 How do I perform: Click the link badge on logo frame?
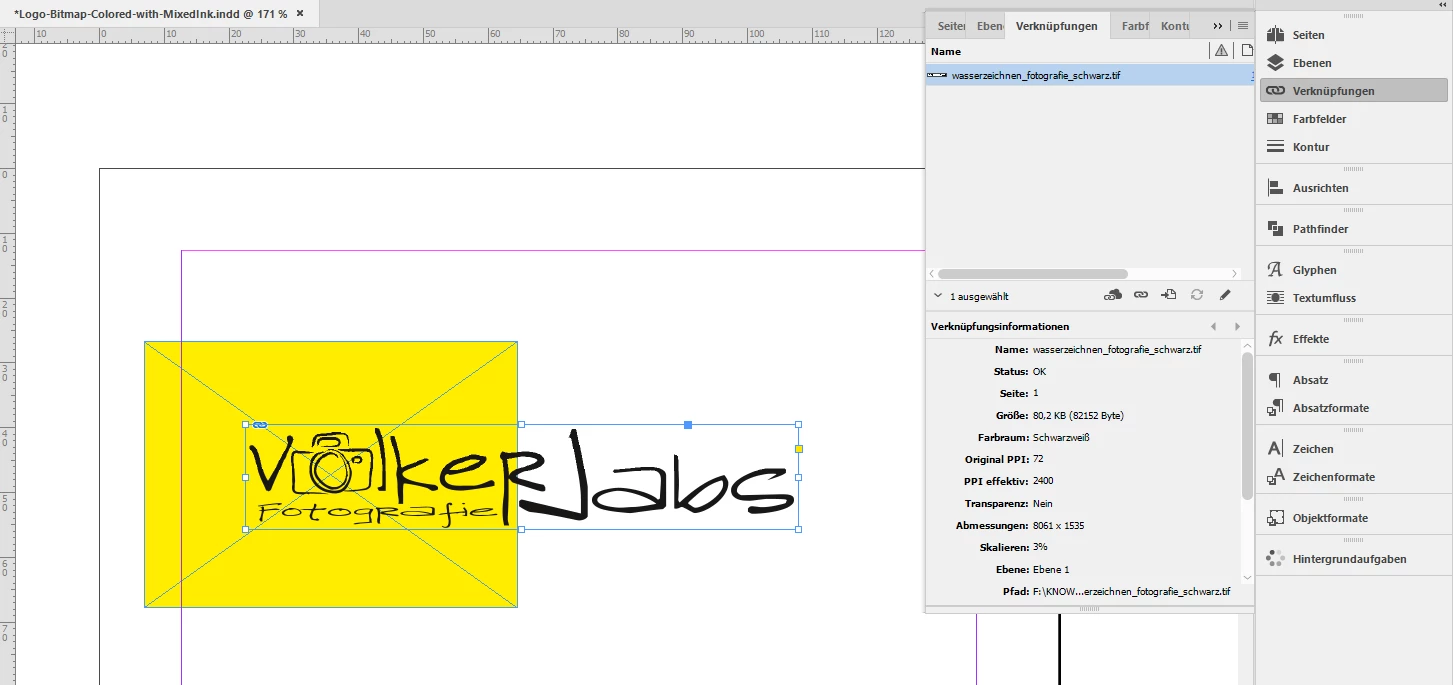[260, 425]
